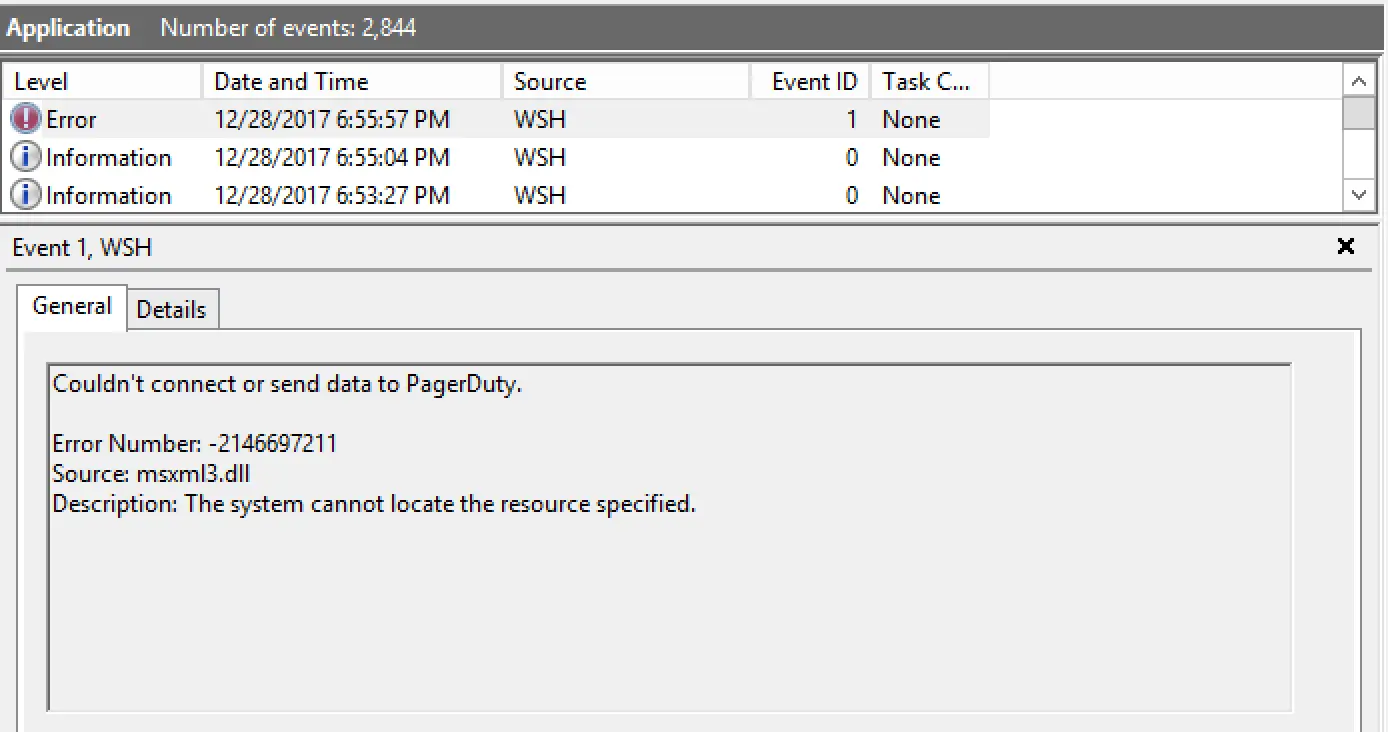Click Event ID 0 in the 6:53:27 PM row
The height and width of the screenshot is (732, 1388).
pyautogui.click(x=852, y=195)
